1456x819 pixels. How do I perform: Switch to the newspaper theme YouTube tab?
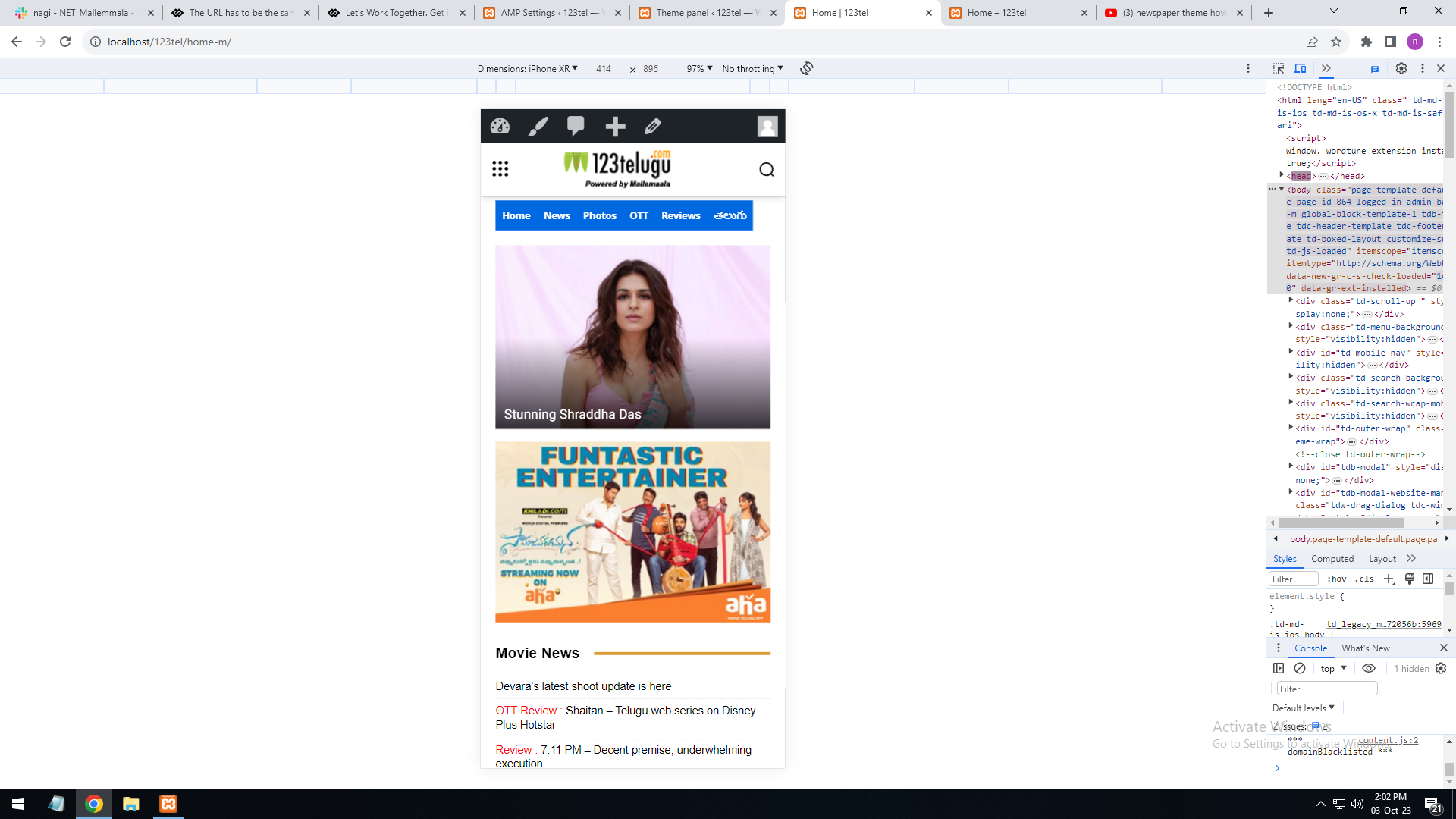tap(1174, 13)
